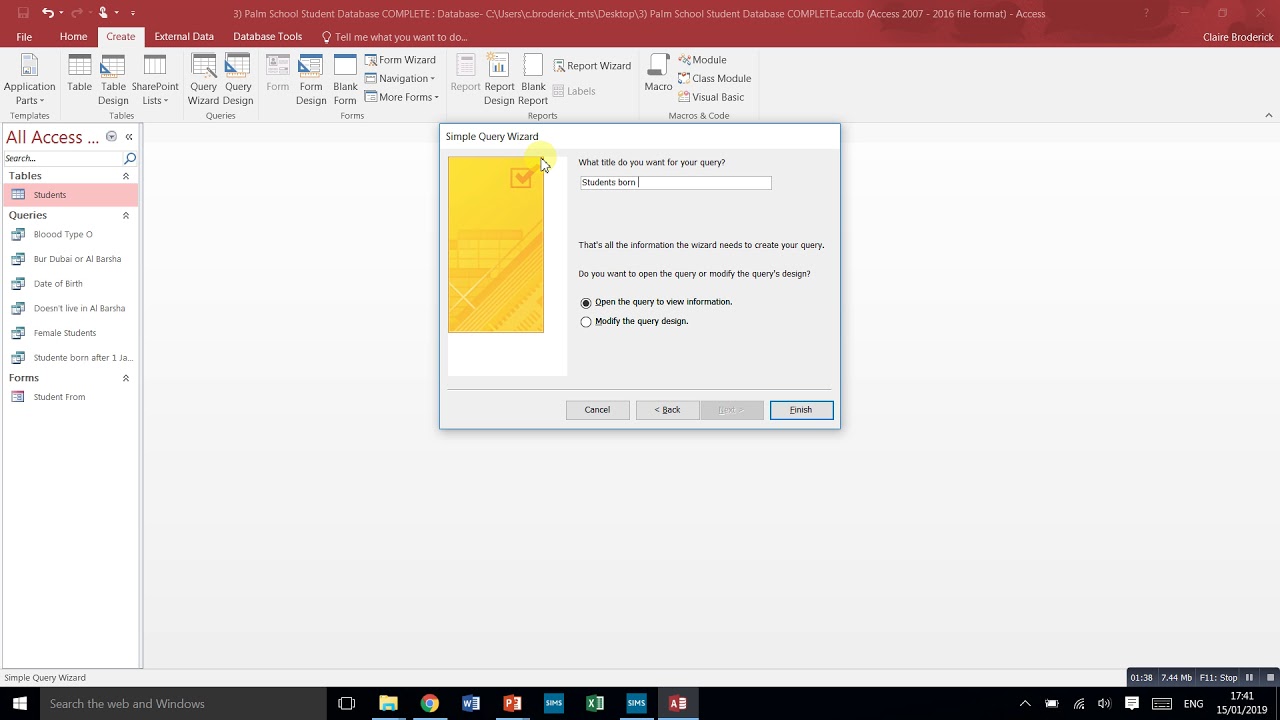Select Studente born after 1 Ja... query

70,357
